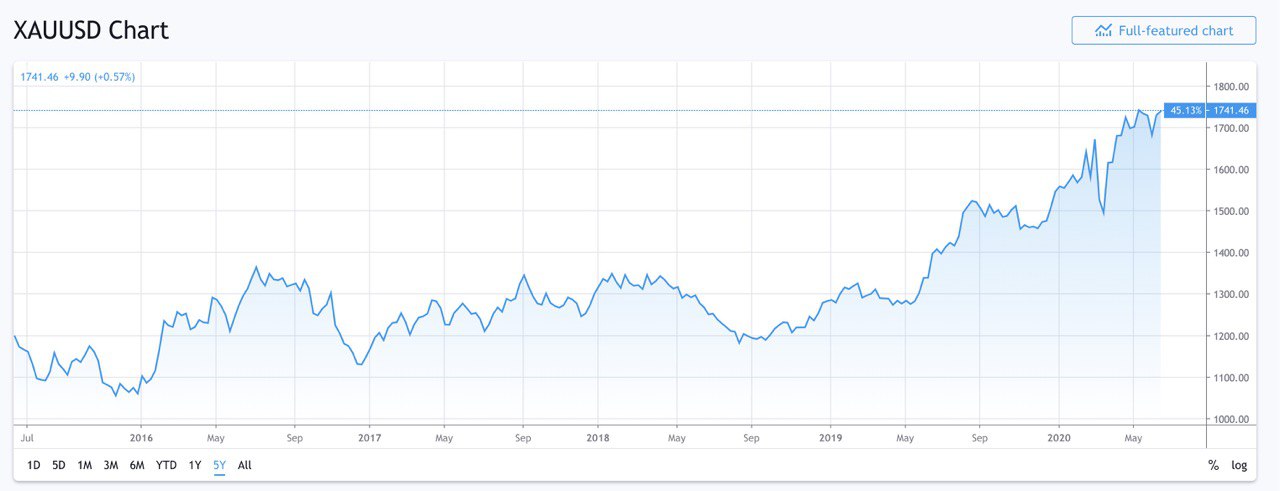
Task: Select the 1M time range
Action: [x=85, y=465]
